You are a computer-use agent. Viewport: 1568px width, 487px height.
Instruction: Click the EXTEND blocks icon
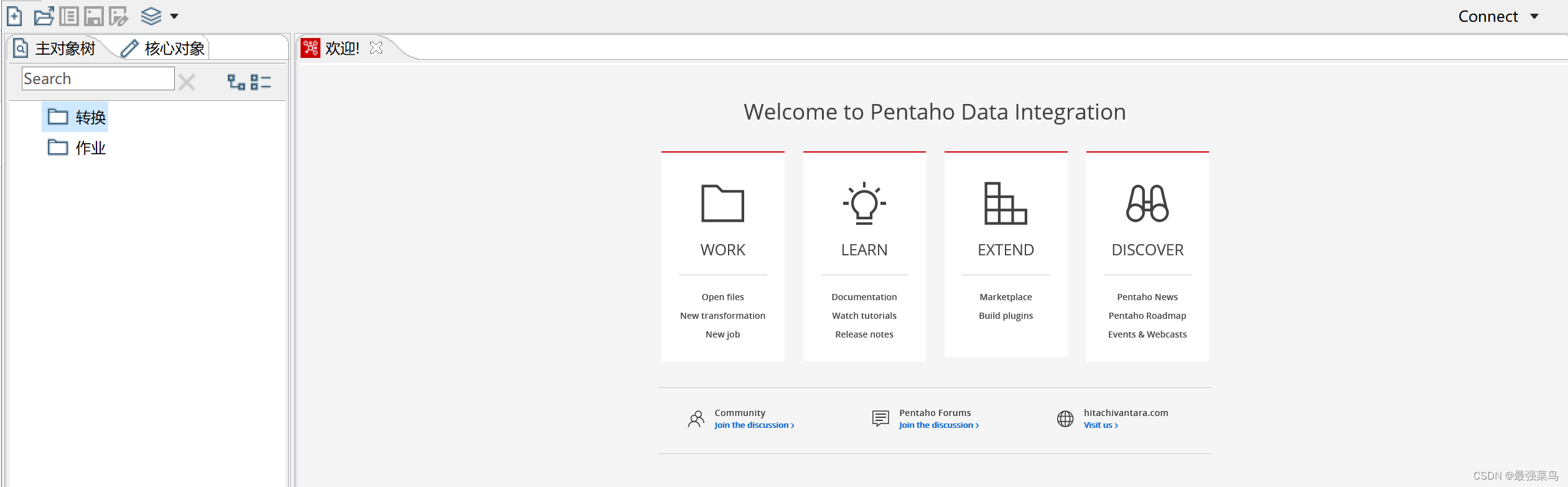(x=1006, y=203)
